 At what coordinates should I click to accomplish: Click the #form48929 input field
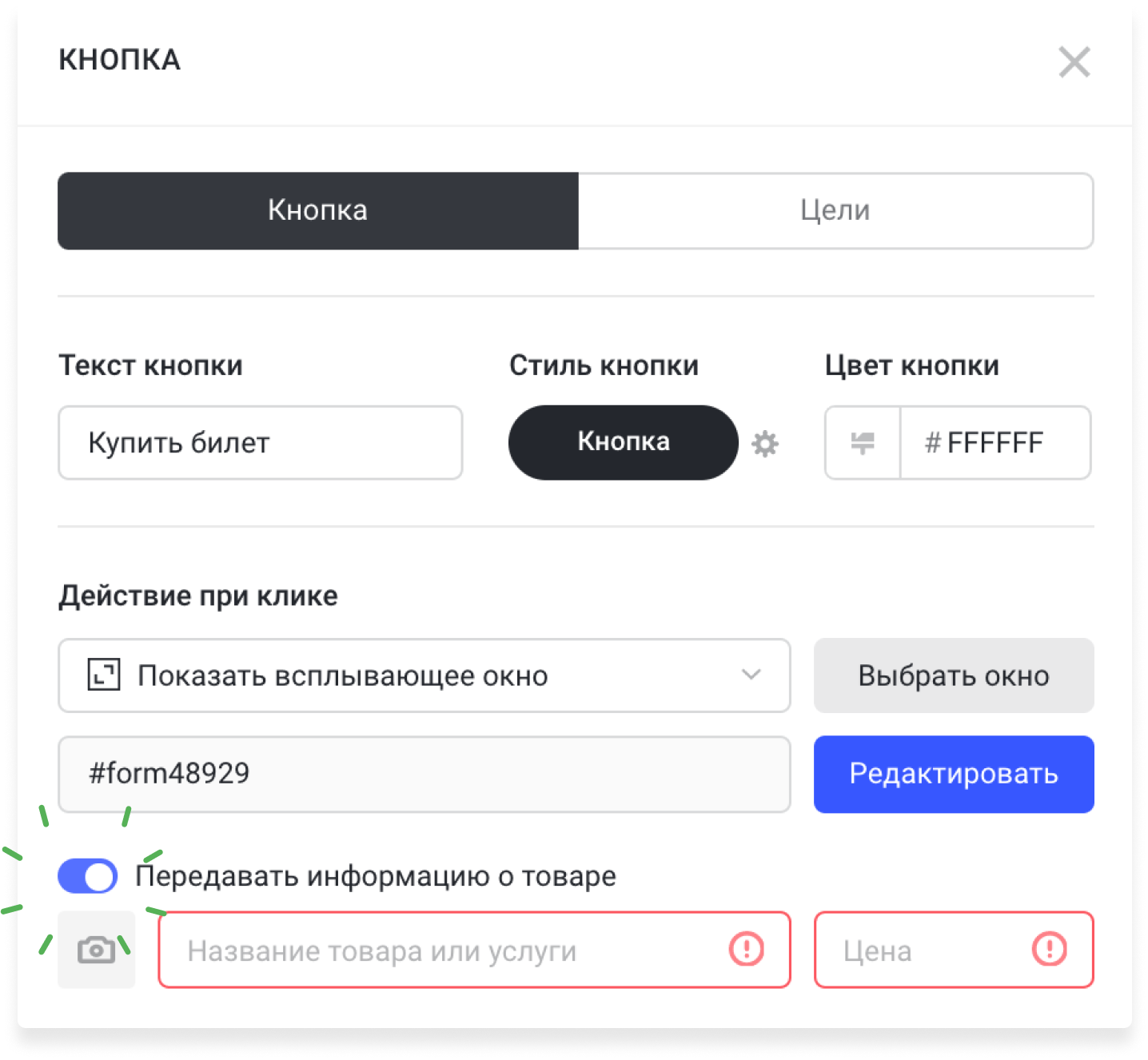tap(424, 774)
